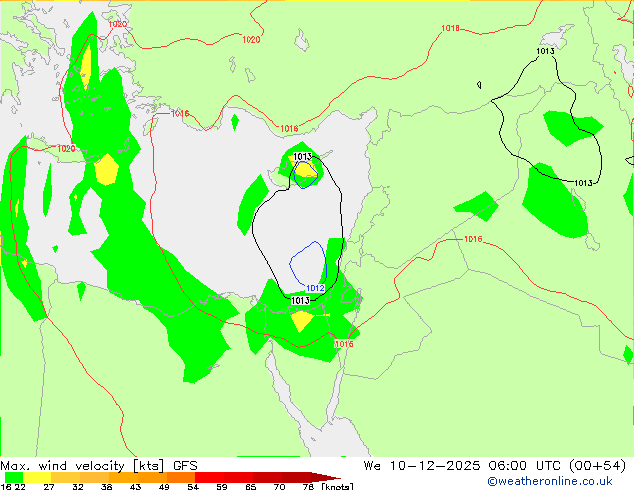Click the yellow legend color segment
634x490 pixels.
[x=37, y=477]
